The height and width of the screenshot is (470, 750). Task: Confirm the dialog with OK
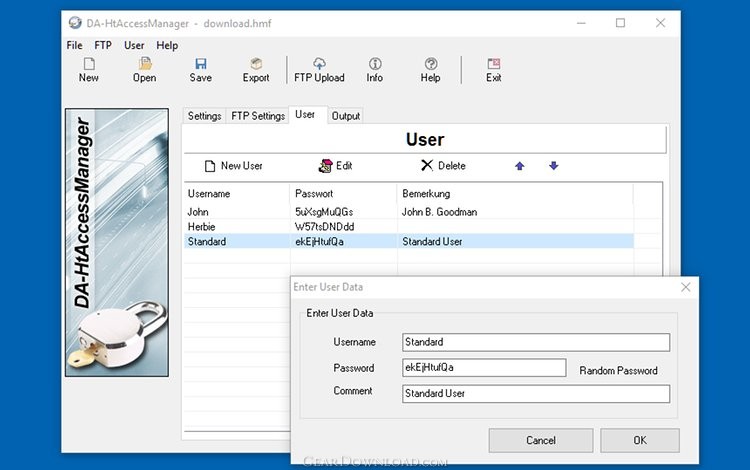(x=639, y=440)
